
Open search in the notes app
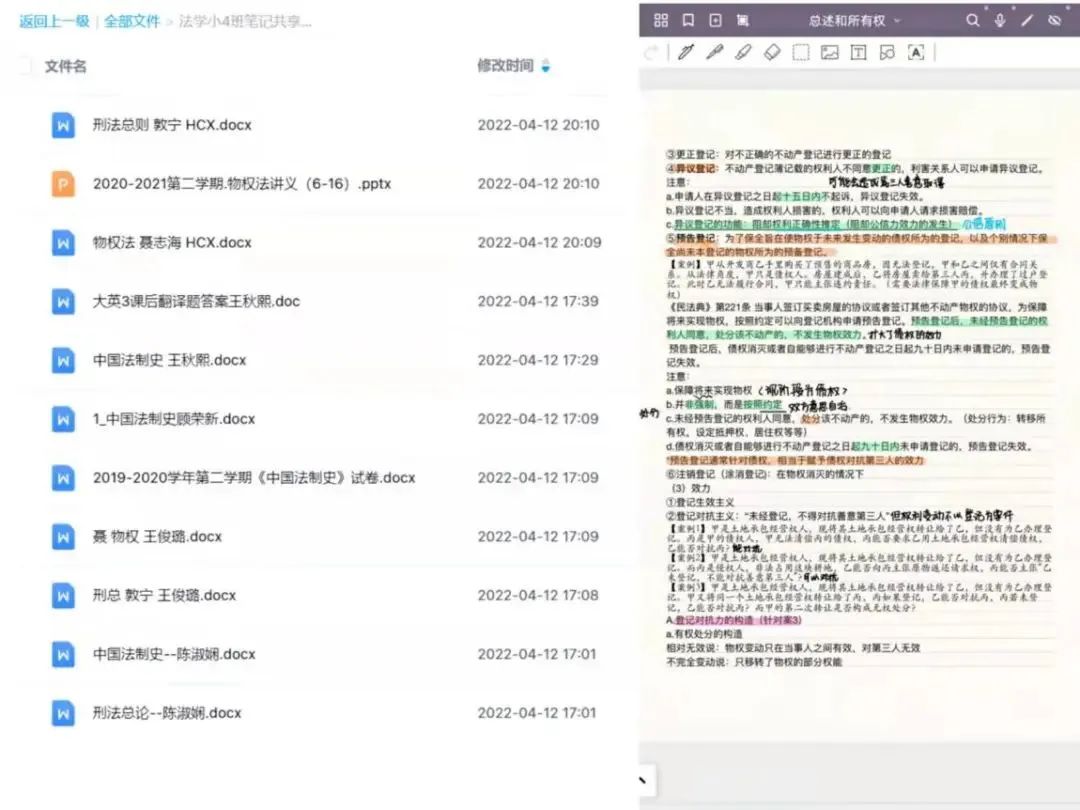pyautogui.click(x=973, y=20)
